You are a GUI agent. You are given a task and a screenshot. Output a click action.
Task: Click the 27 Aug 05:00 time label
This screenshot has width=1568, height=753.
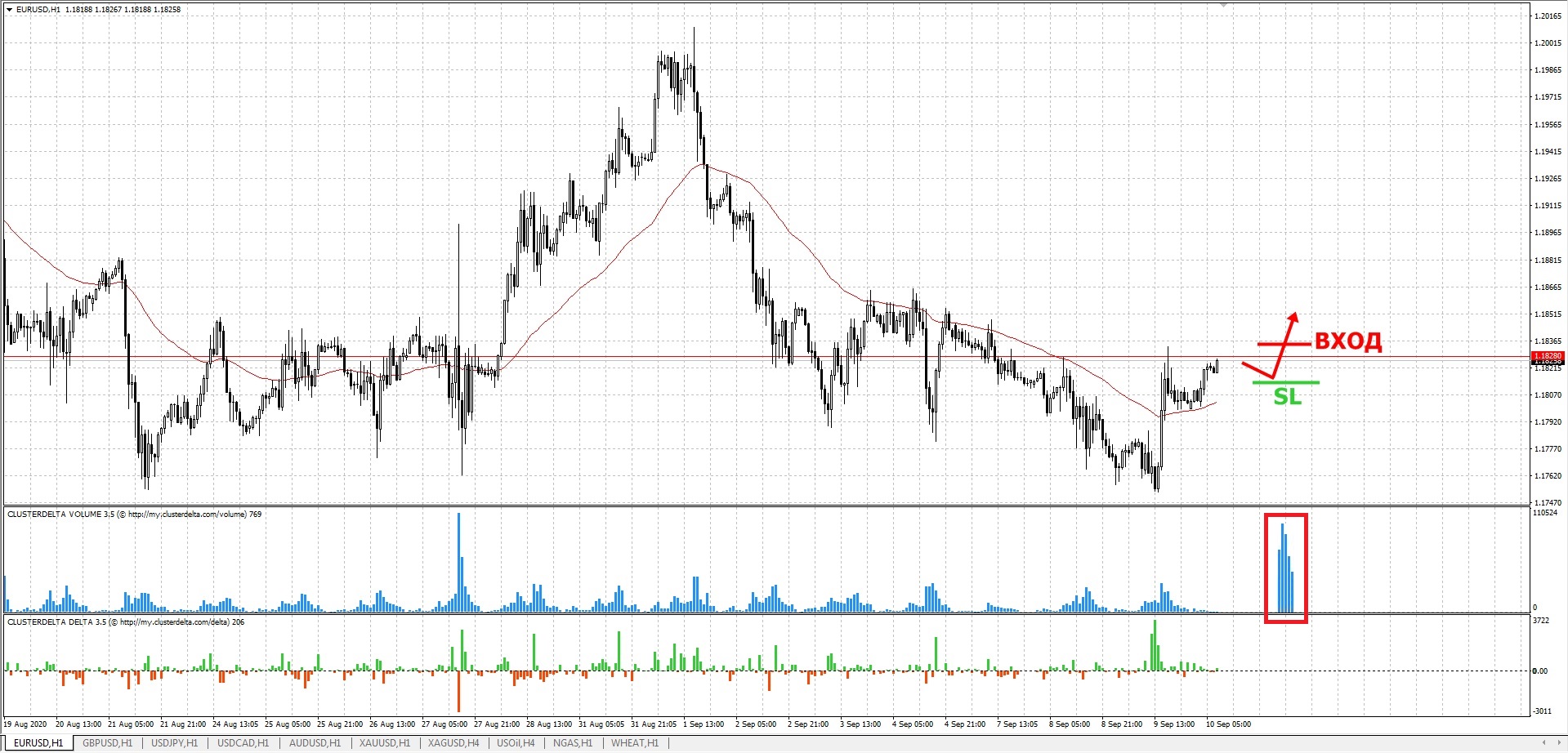click(x=444, y=724)
